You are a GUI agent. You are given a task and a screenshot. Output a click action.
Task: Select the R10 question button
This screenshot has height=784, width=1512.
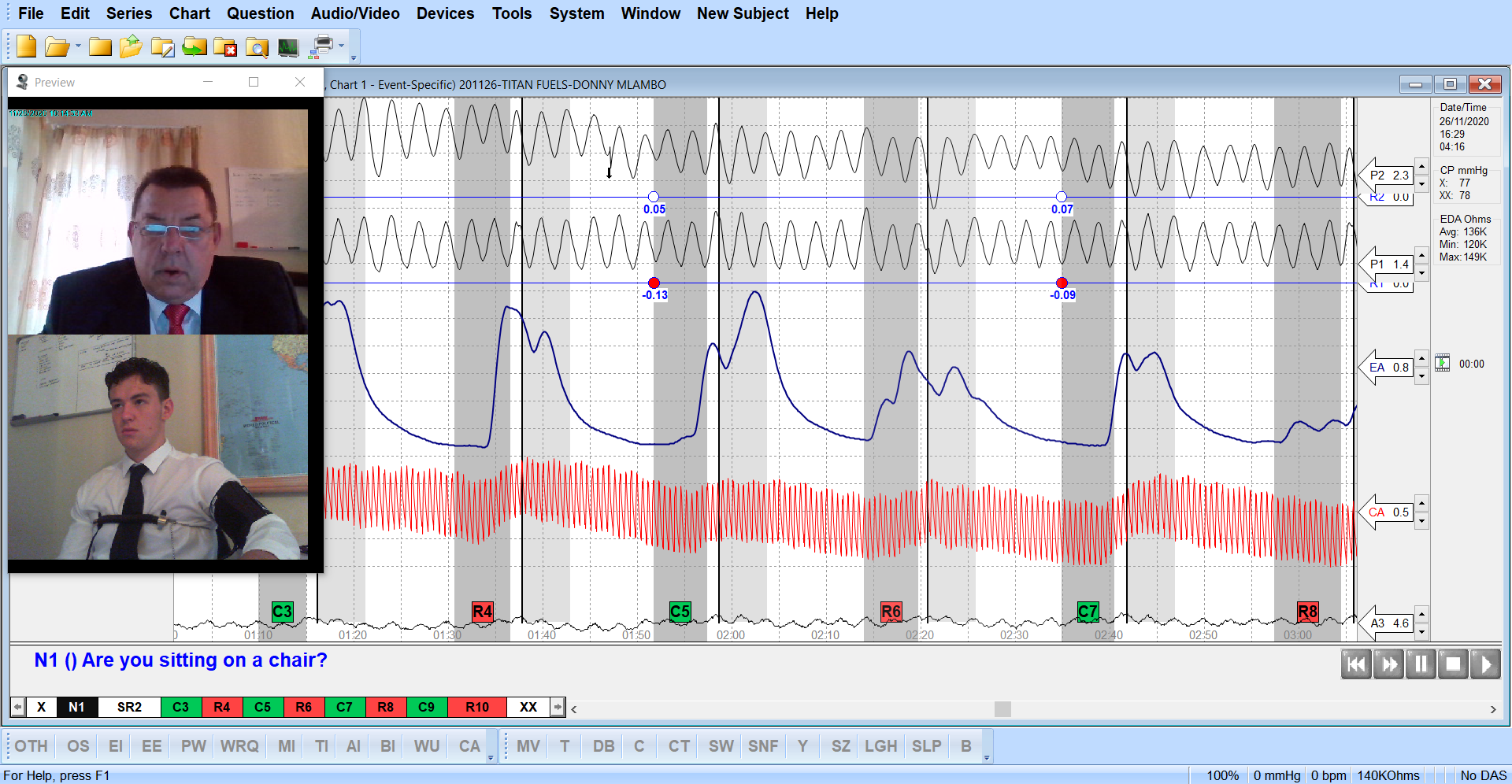[476, 707]
